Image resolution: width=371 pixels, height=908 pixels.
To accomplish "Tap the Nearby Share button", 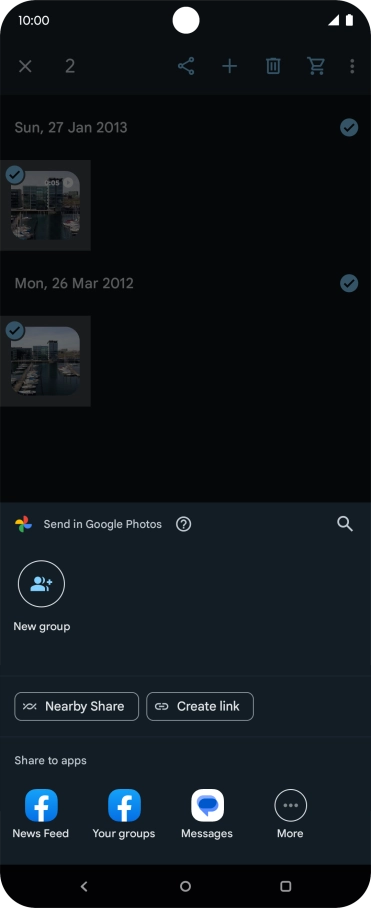I will point(76,706).
